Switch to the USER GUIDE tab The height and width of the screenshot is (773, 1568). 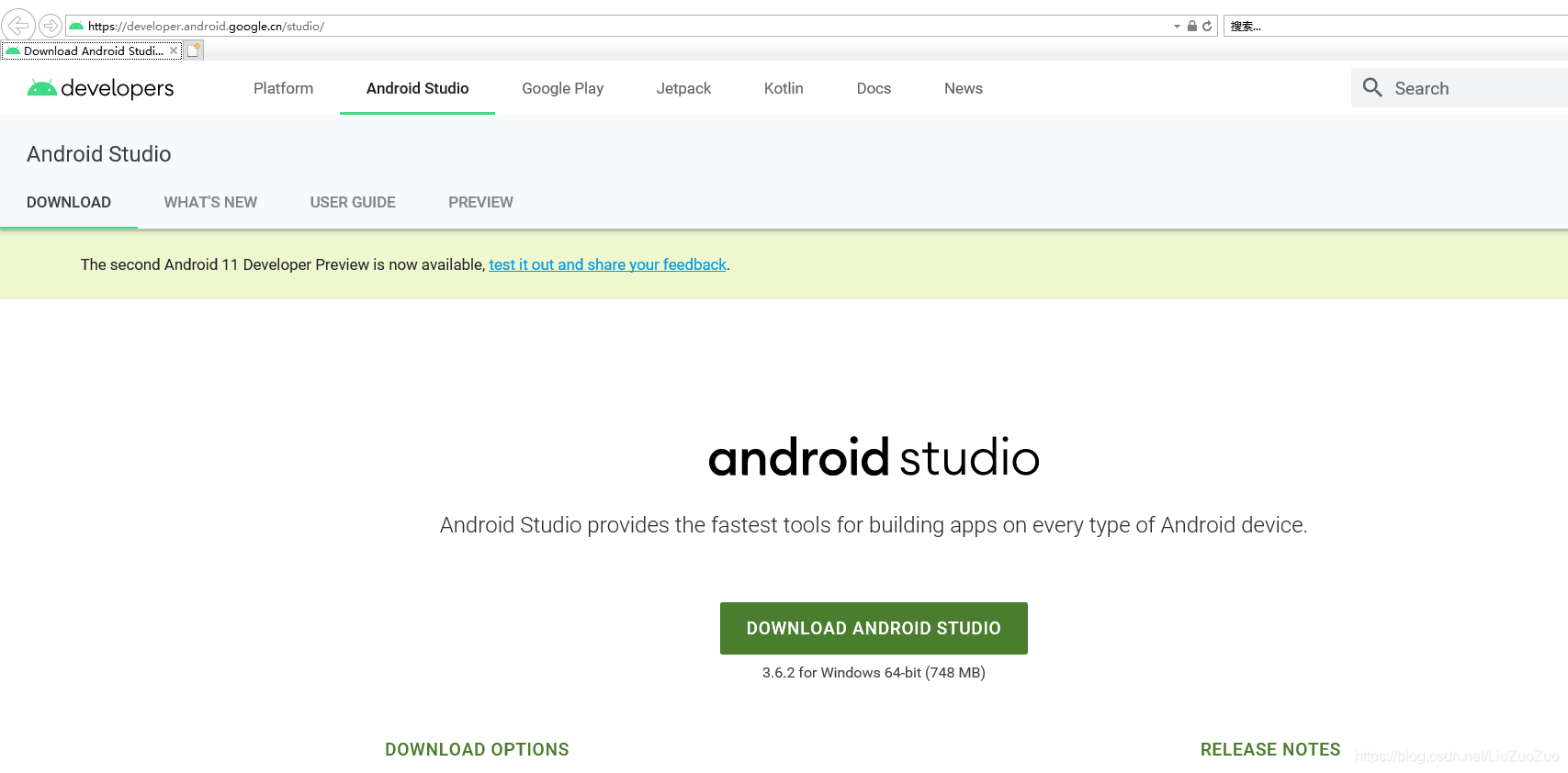pyautogui.click(x=353, y=202)
